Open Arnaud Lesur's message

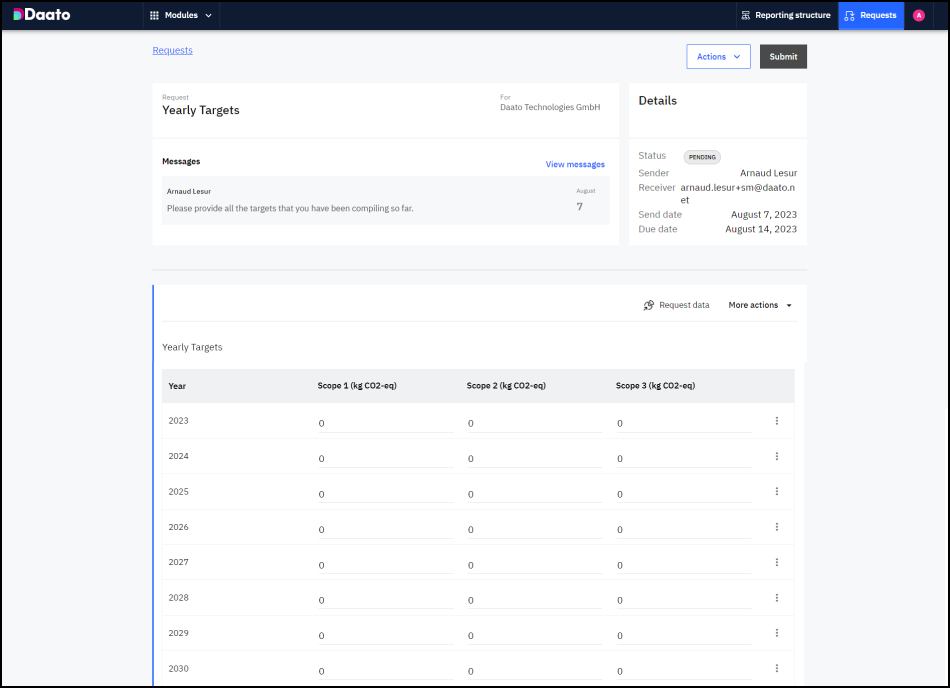385,200
